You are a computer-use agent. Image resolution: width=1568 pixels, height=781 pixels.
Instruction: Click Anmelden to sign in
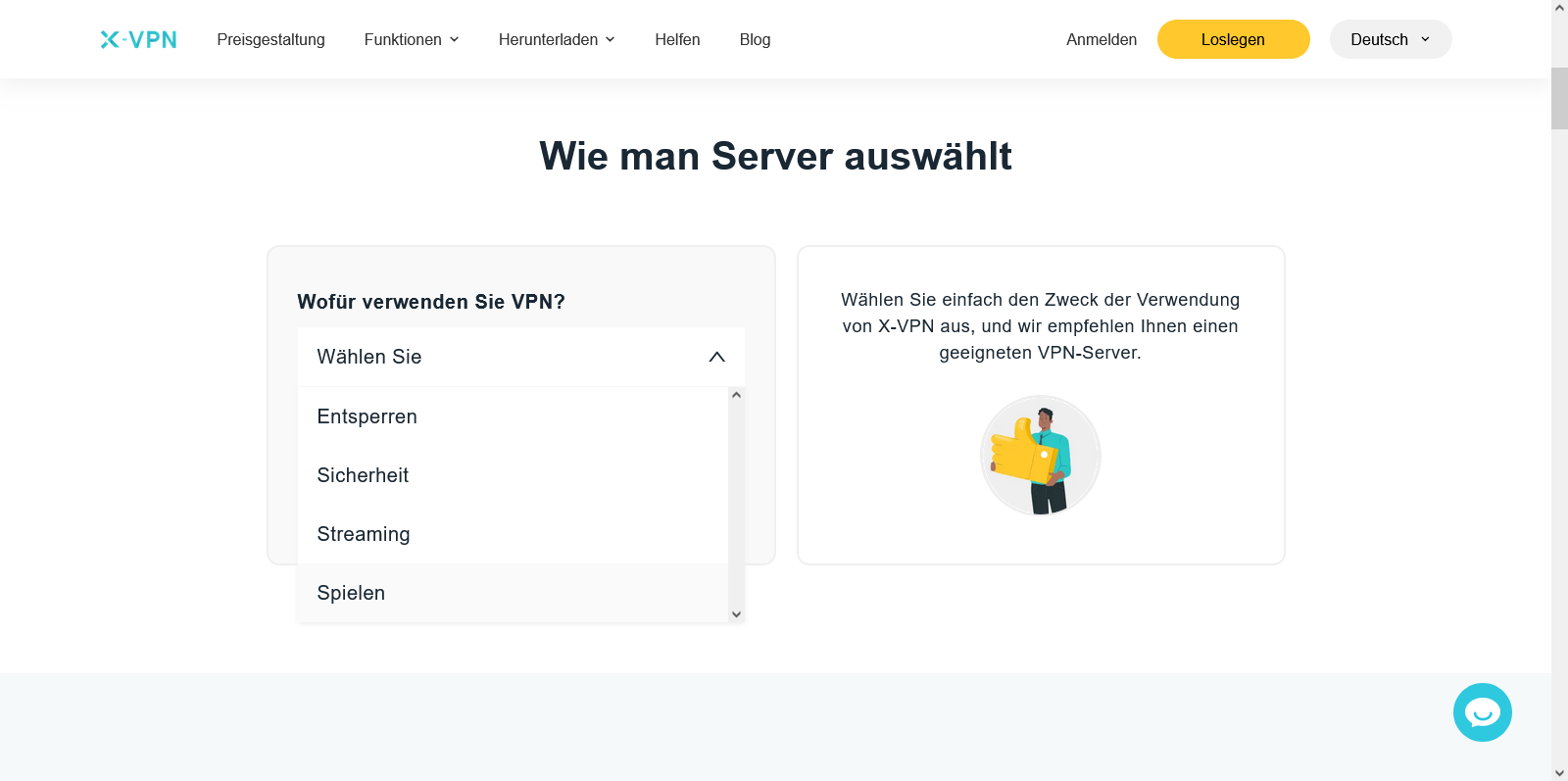click(x=1102, y=39)
